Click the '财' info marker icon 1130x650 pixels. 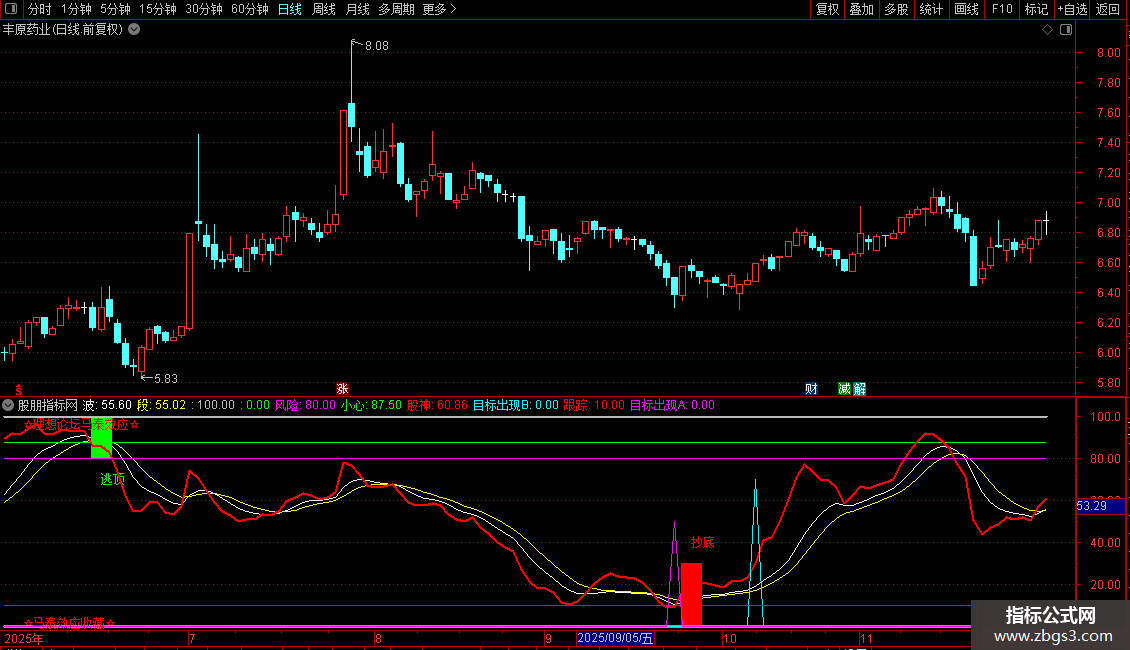click(811, 389)
